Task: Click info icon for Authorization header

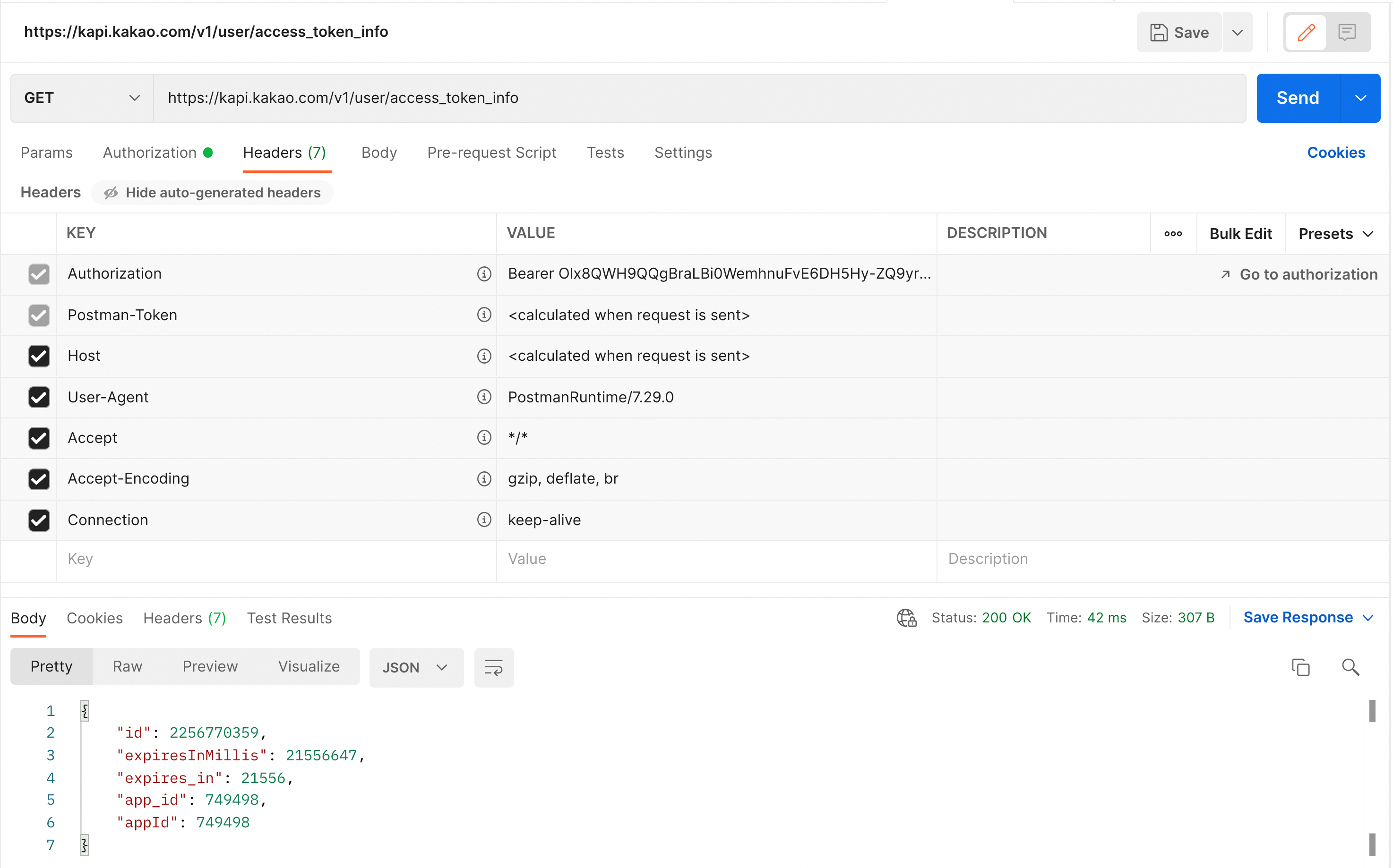Action: coord(484,274)
